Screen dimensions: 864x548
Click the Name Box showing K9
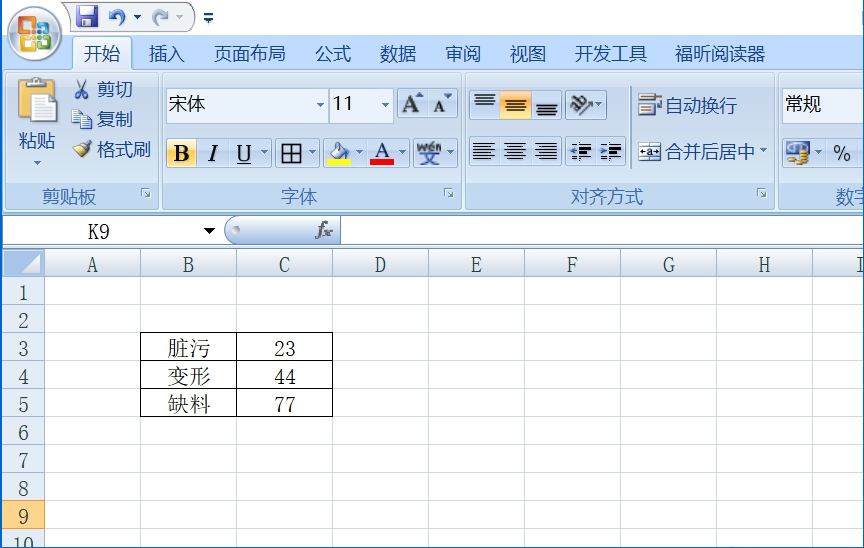[99, 231]
